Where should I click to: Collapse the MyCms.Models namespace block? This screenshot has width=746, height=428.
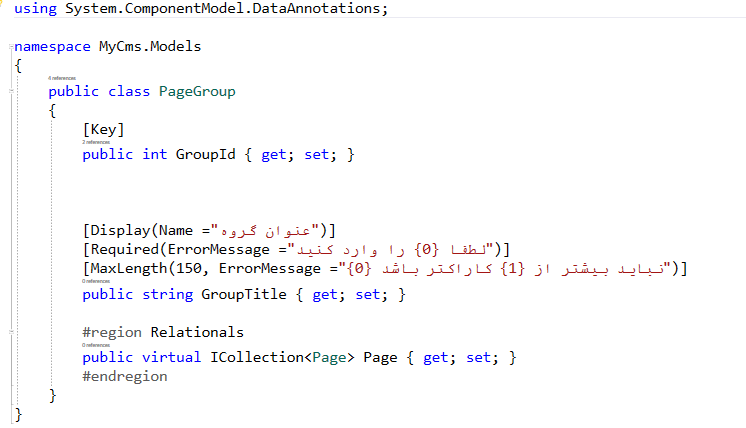pyautogui.click(x=8, y=47)
